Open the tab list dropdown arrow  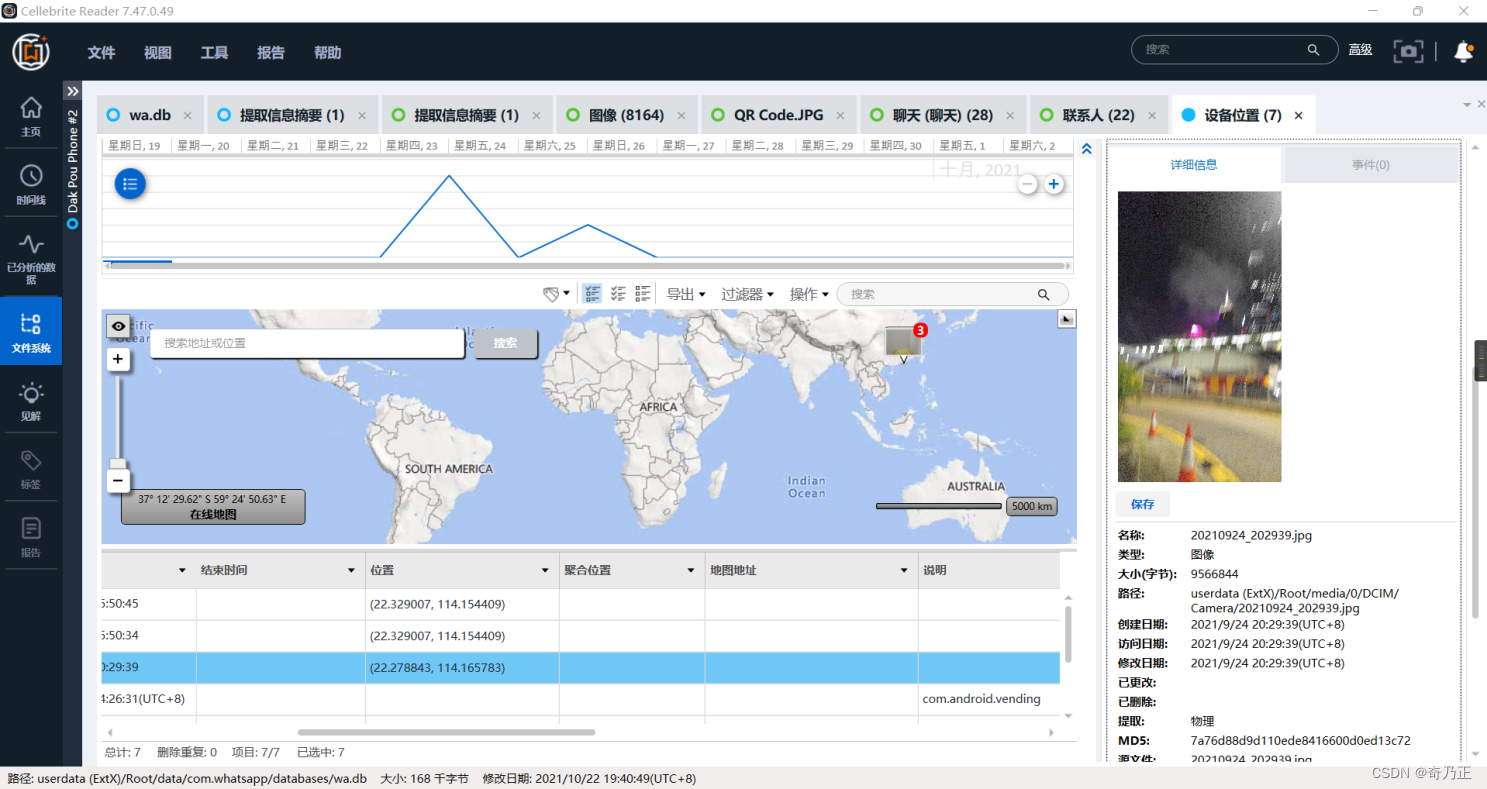coord(1467,104)
